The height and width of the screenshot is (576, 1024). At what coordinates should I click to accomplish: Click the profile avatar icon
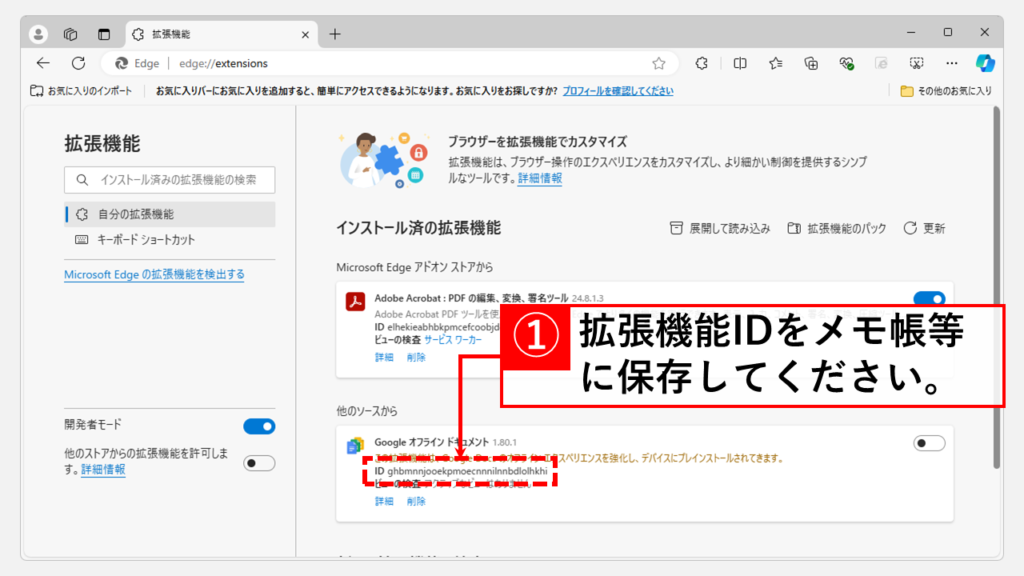(39, 33)
